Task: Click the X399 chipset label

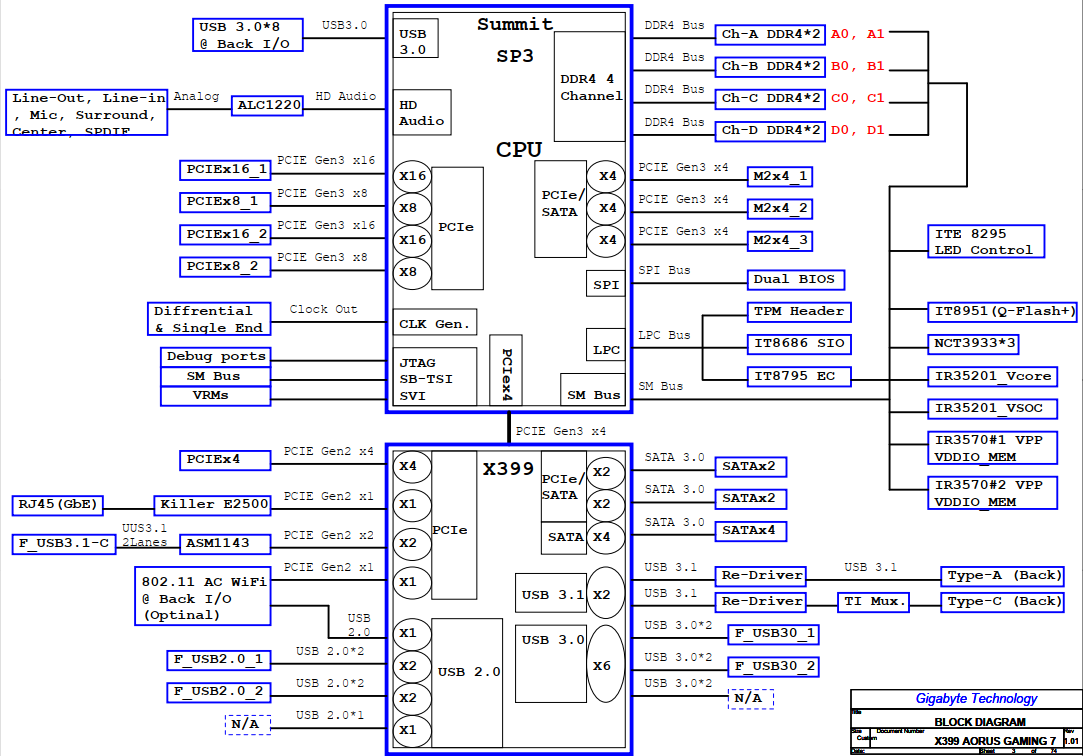Action: [508, 469]
